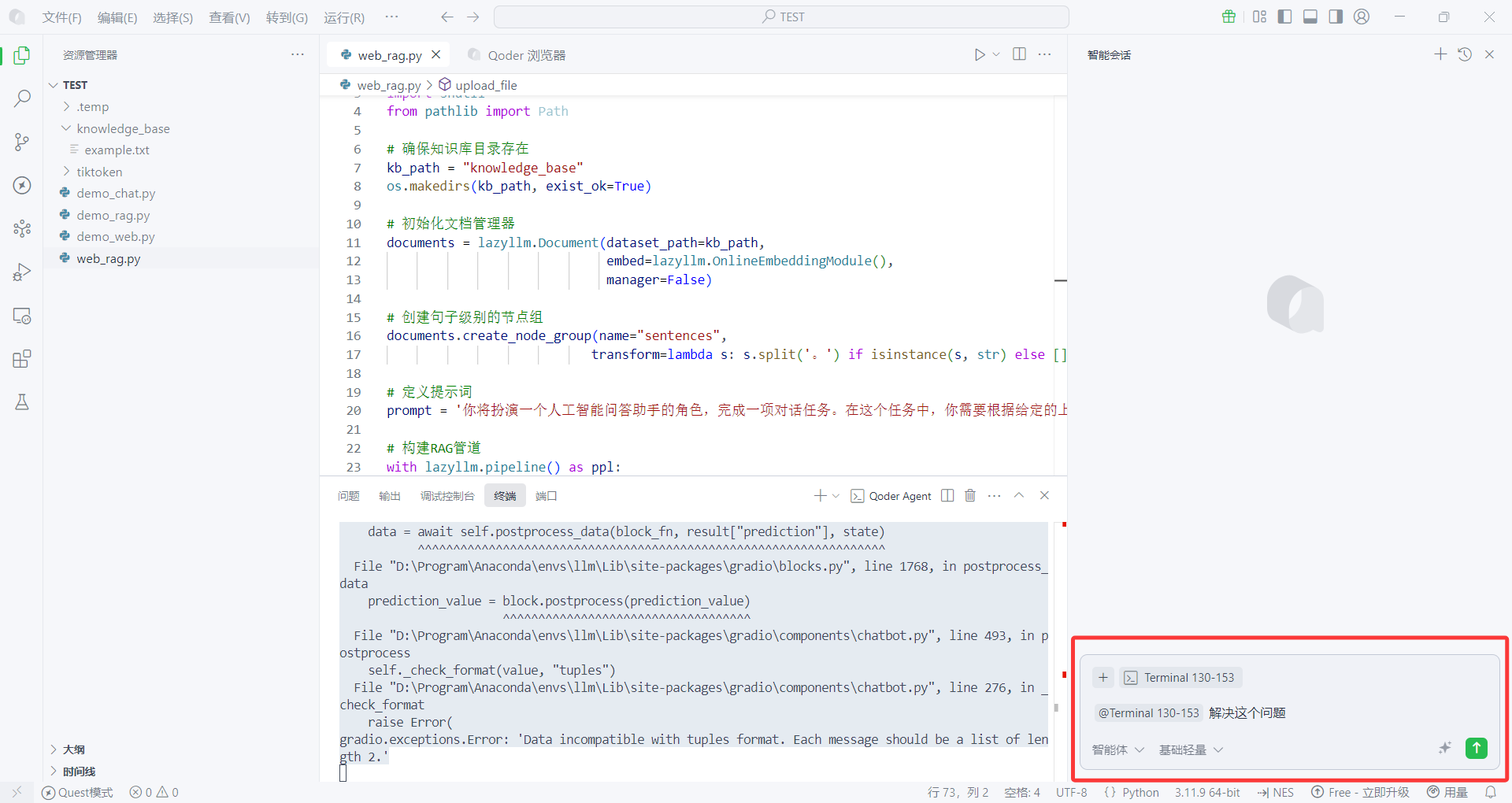Delete the terminal with trash icon
Viewport: 1512px width, 803px height.
click(970, 495)
